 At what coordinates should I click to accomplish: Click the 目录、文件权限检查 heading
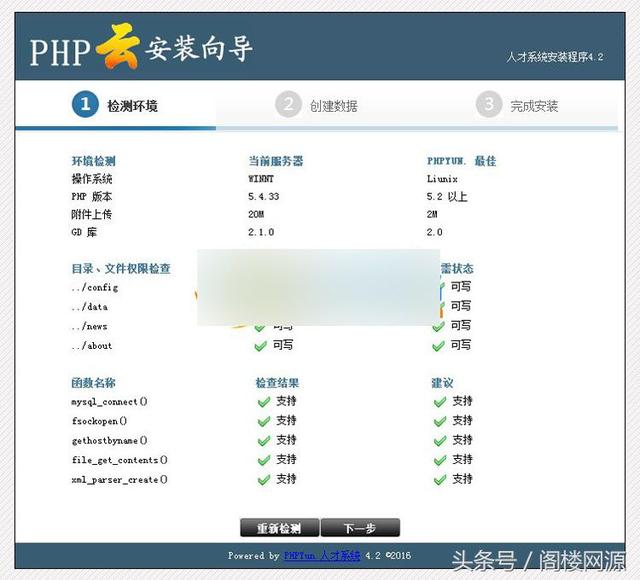121,269
